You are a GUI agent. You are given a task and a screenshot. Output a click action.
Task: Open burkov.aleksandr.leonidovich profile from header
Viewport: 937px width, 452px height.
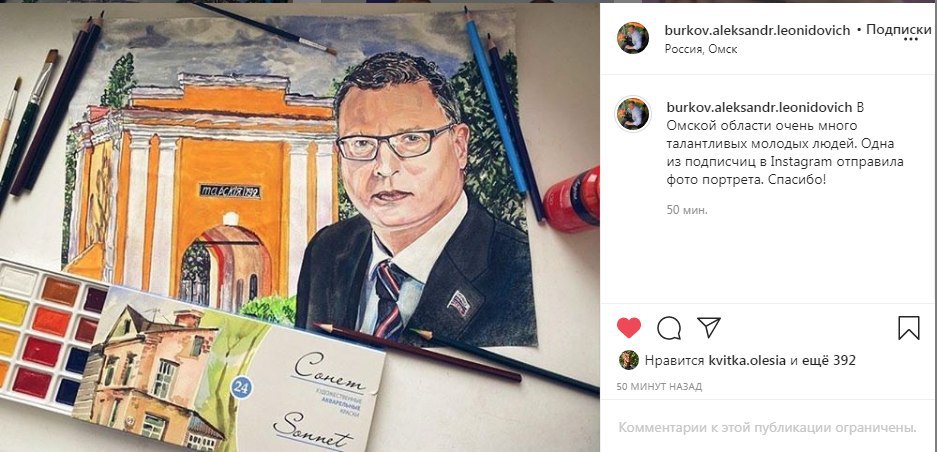tap(757, 30)
